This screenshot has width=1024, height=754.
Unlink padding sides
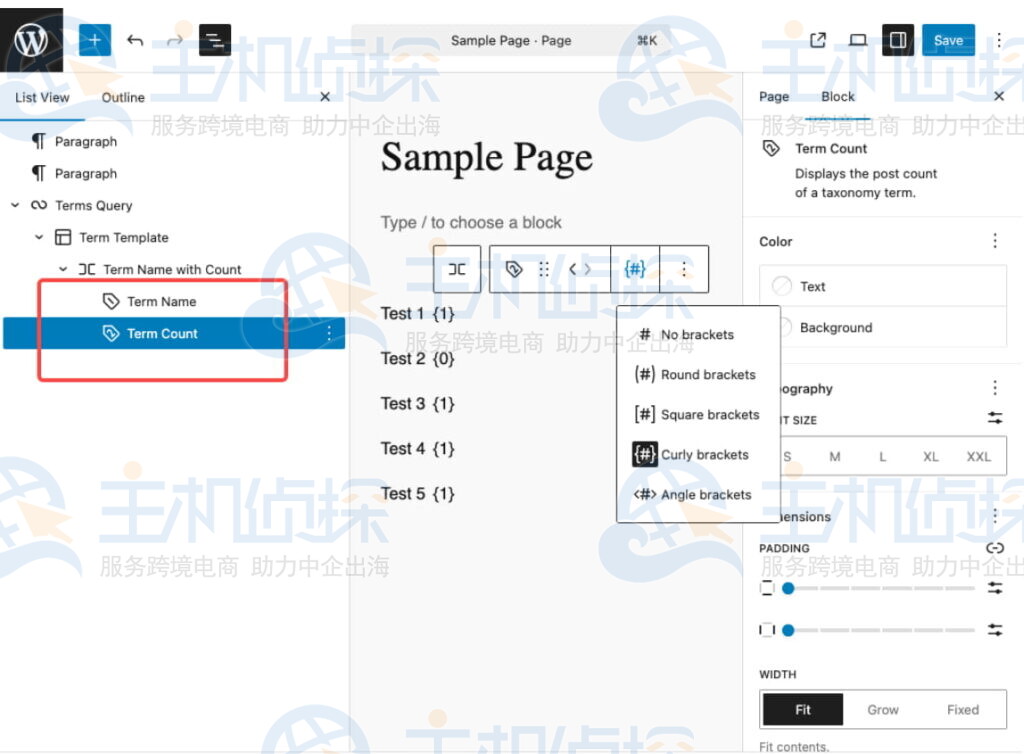click(995, 548)
